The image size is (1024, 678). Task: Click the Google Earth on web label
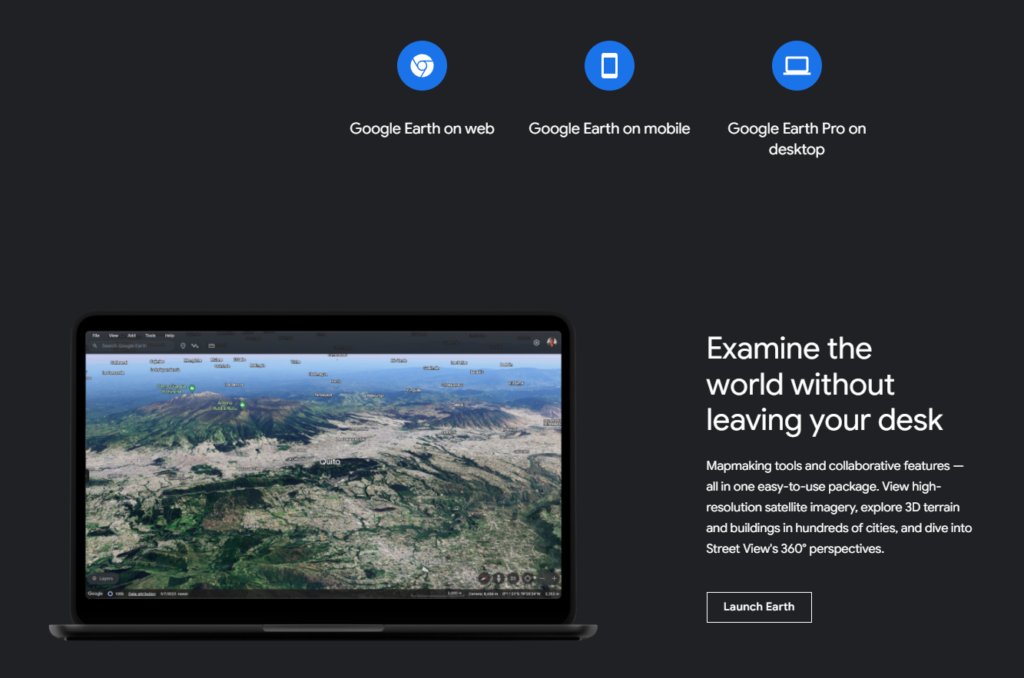pyautogui.click(x=421, y=128)
